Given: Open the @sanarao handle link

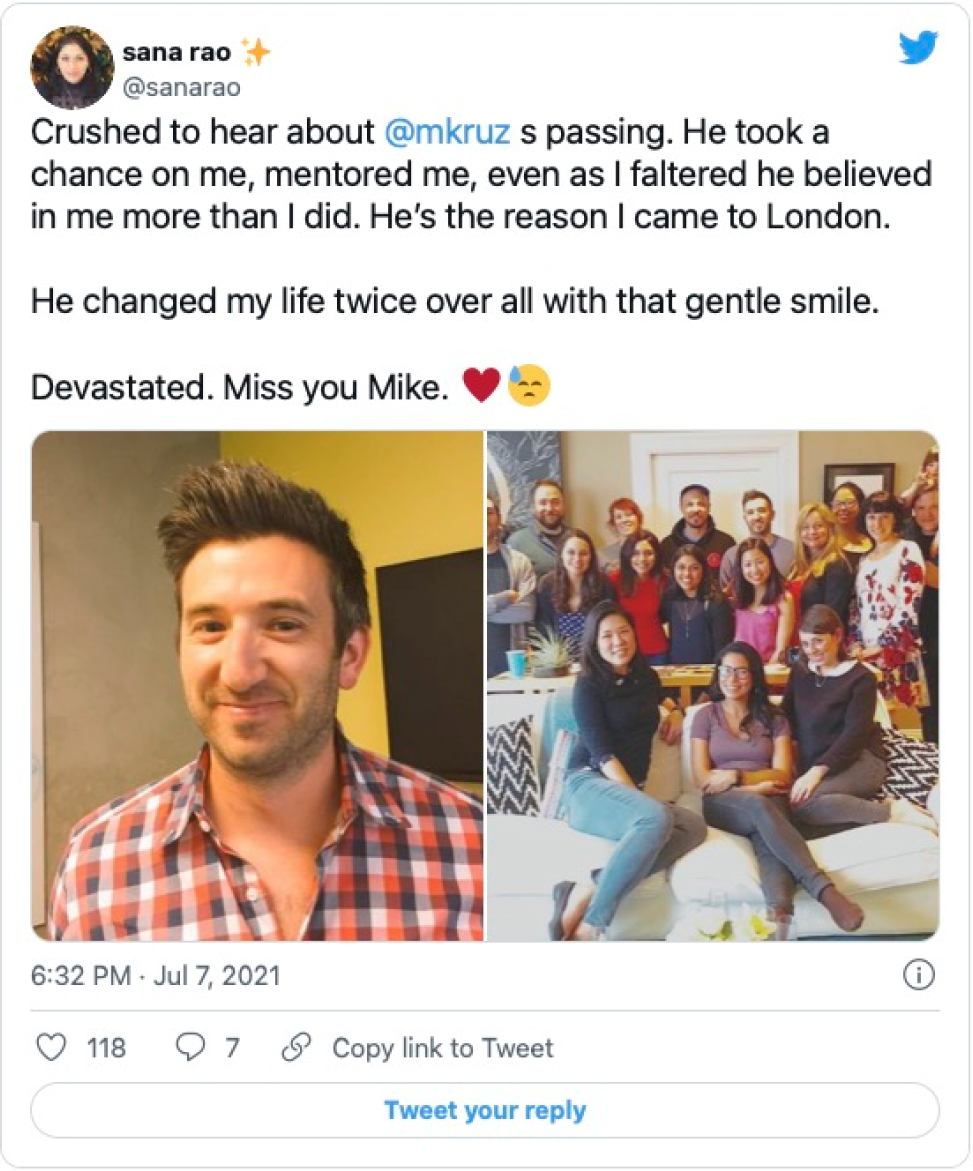Looking at the screenshot, I should [181, 88].
